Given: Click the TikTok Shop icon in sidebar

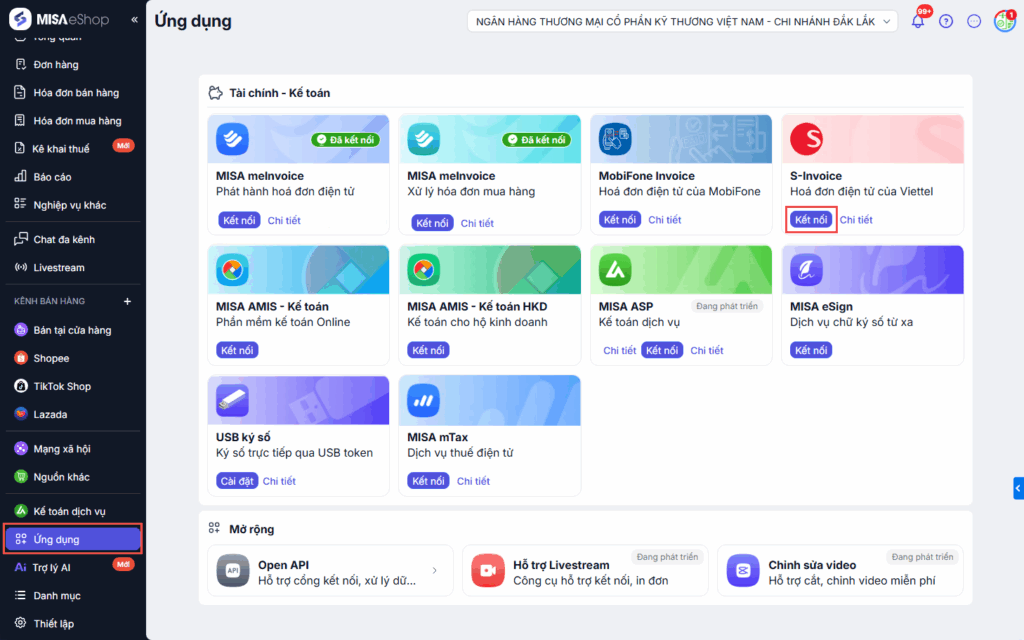Looking at the screenshot, I should 21,386.
